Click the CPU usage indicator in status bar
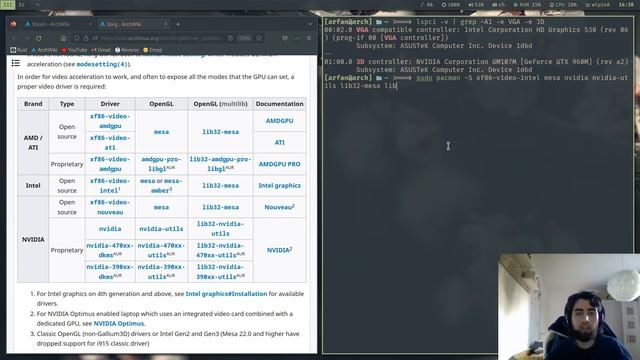The height and width of the screenshot is (360, 640). [x=563, y=5]
